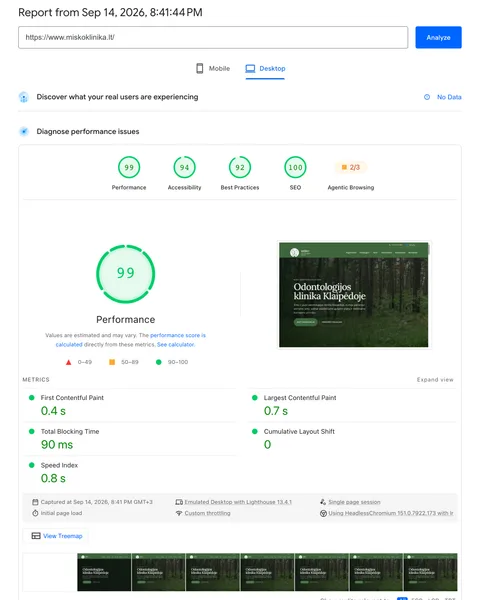The width and height of the screenshot is (480, 600).
Task: Click the Cumulative Layout Shift value '0'
Action: pos(267,445)
